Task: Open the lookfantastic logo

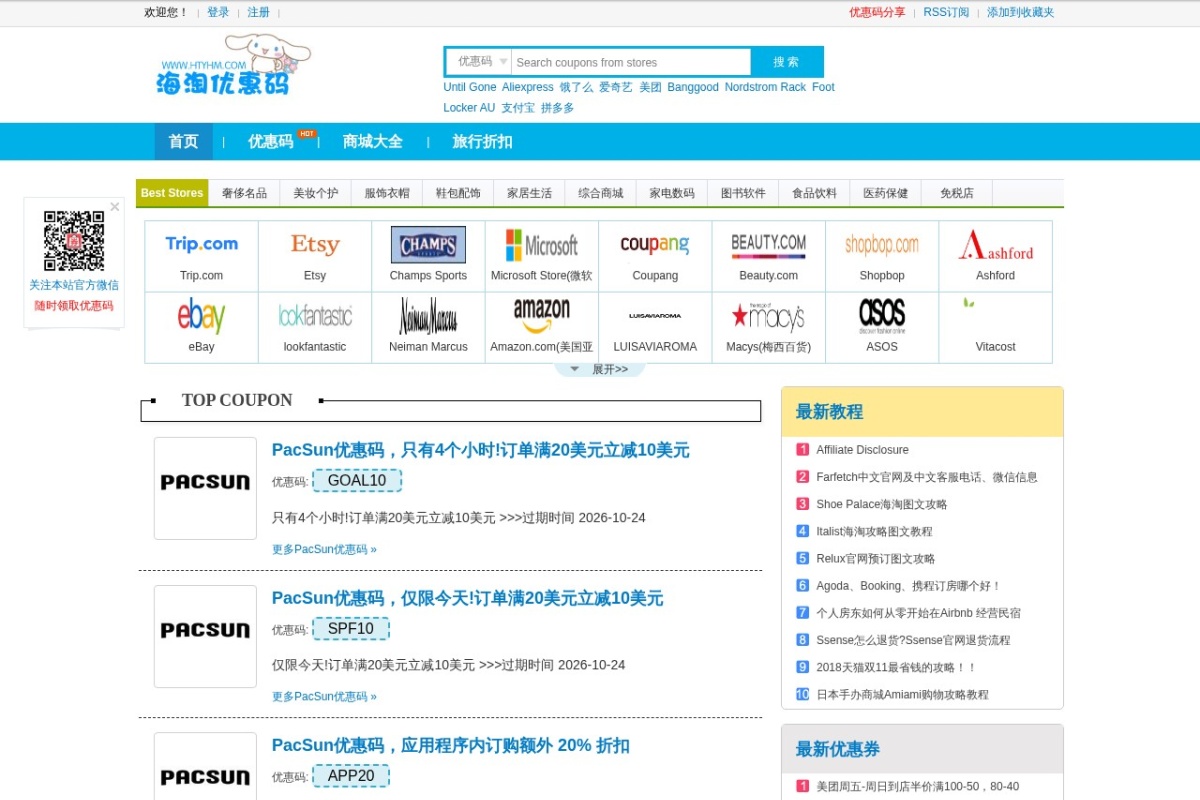Action: click(x=315, y=316)
